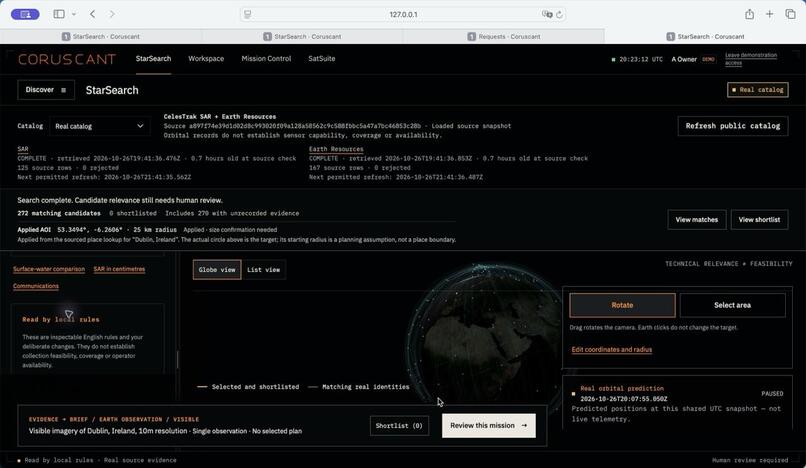
Task: Open StarSearch navigation item
Action: tap(153, 59)
